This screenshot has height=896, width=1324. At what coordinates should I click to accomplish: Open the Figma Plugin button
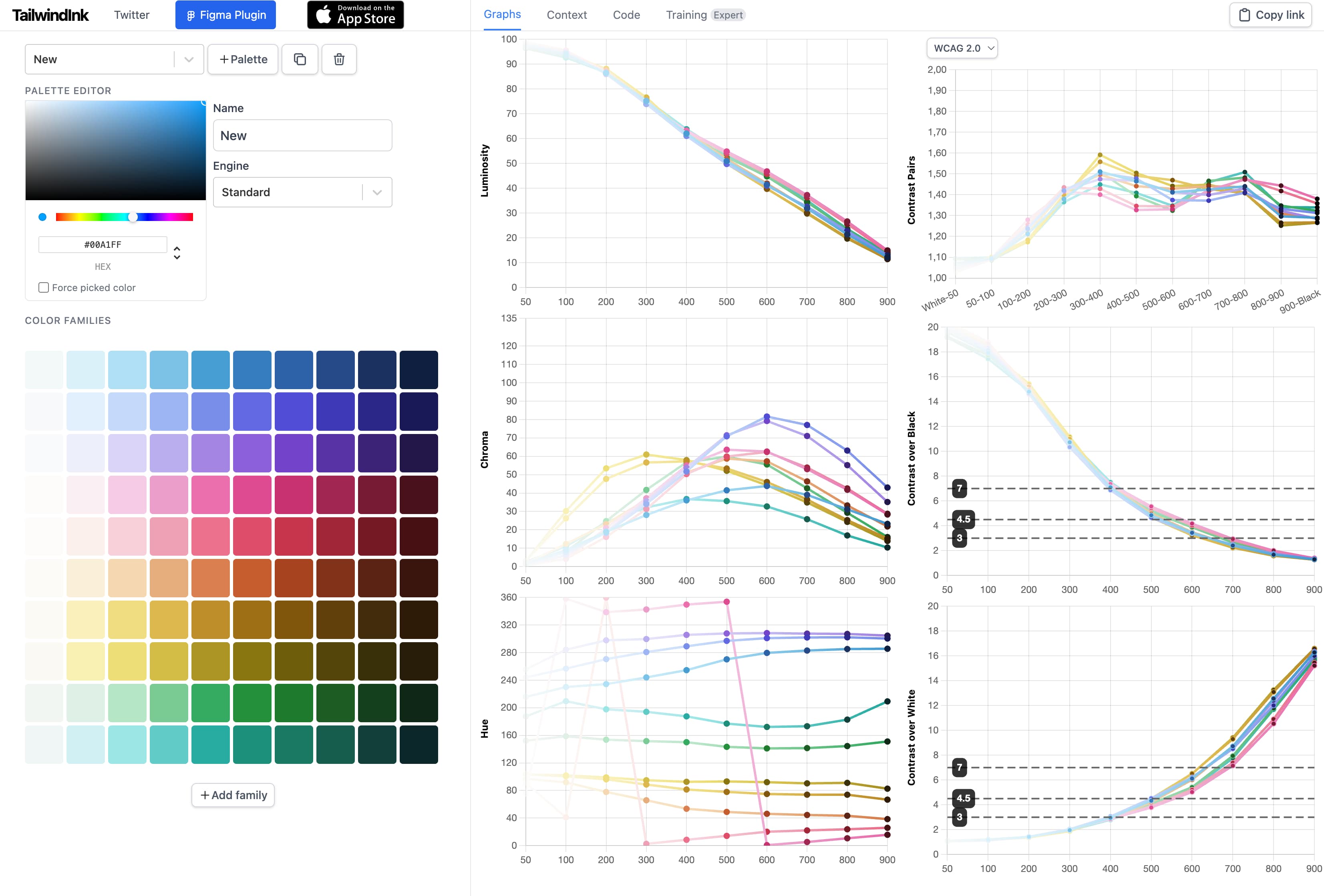(x=225, y=15)
